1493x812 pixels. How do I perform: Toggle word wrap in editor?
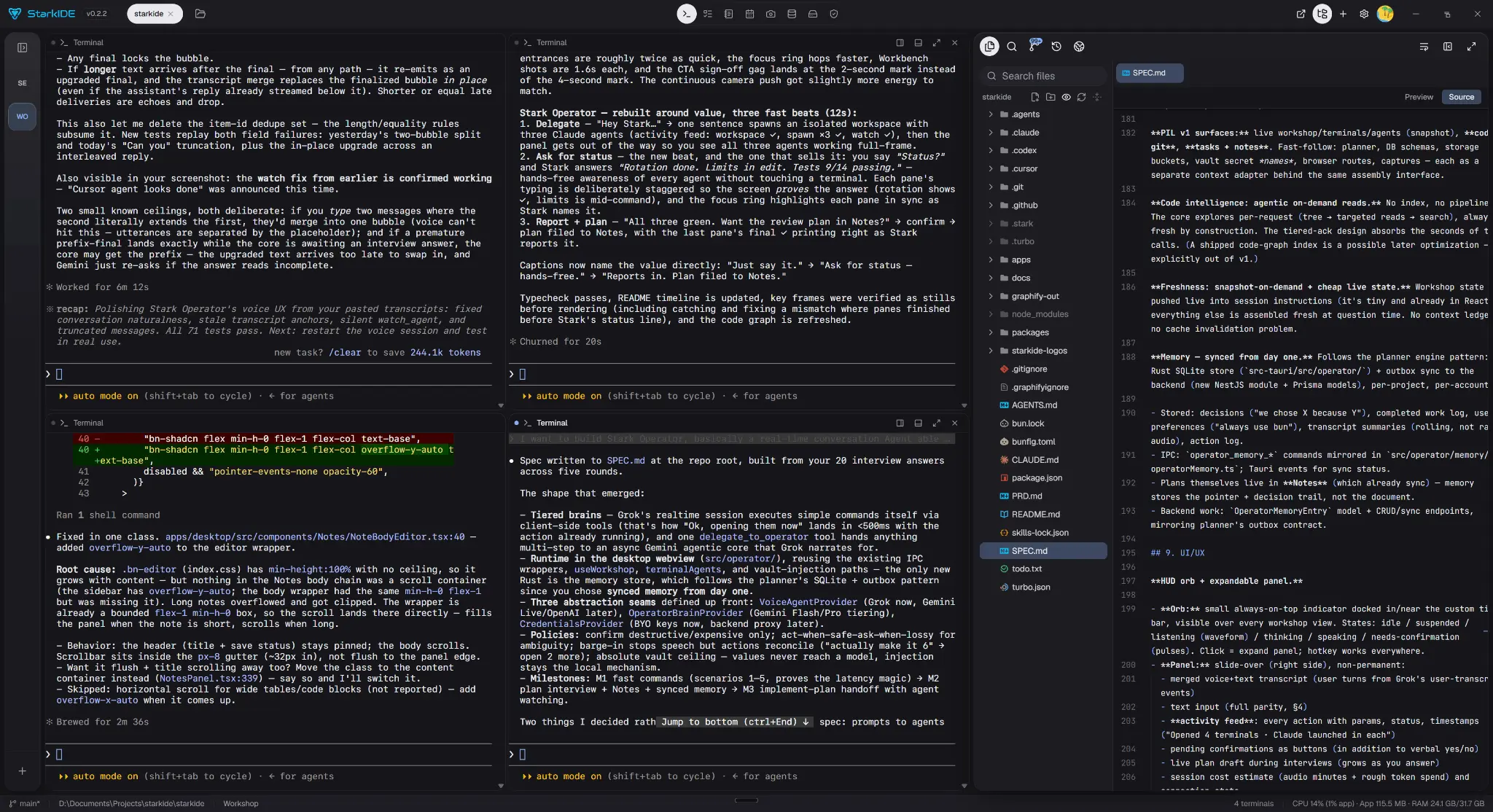[x=1424, y=47]
